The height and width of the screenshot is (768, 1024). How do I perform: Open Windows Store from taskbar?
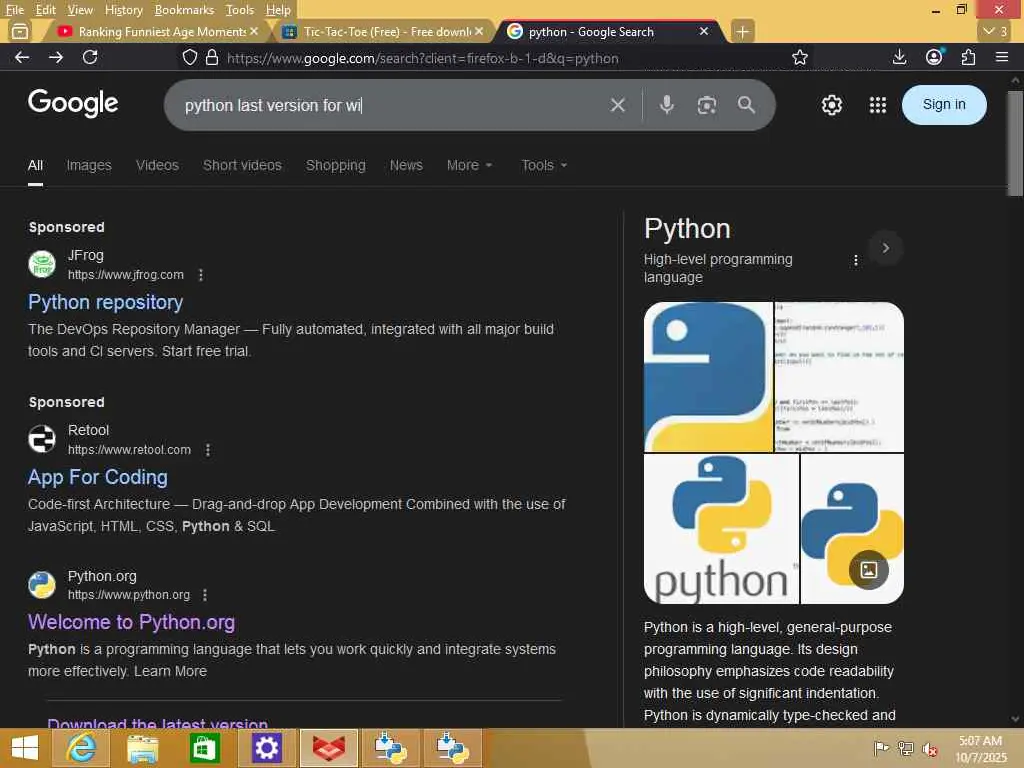pos(204,748)
